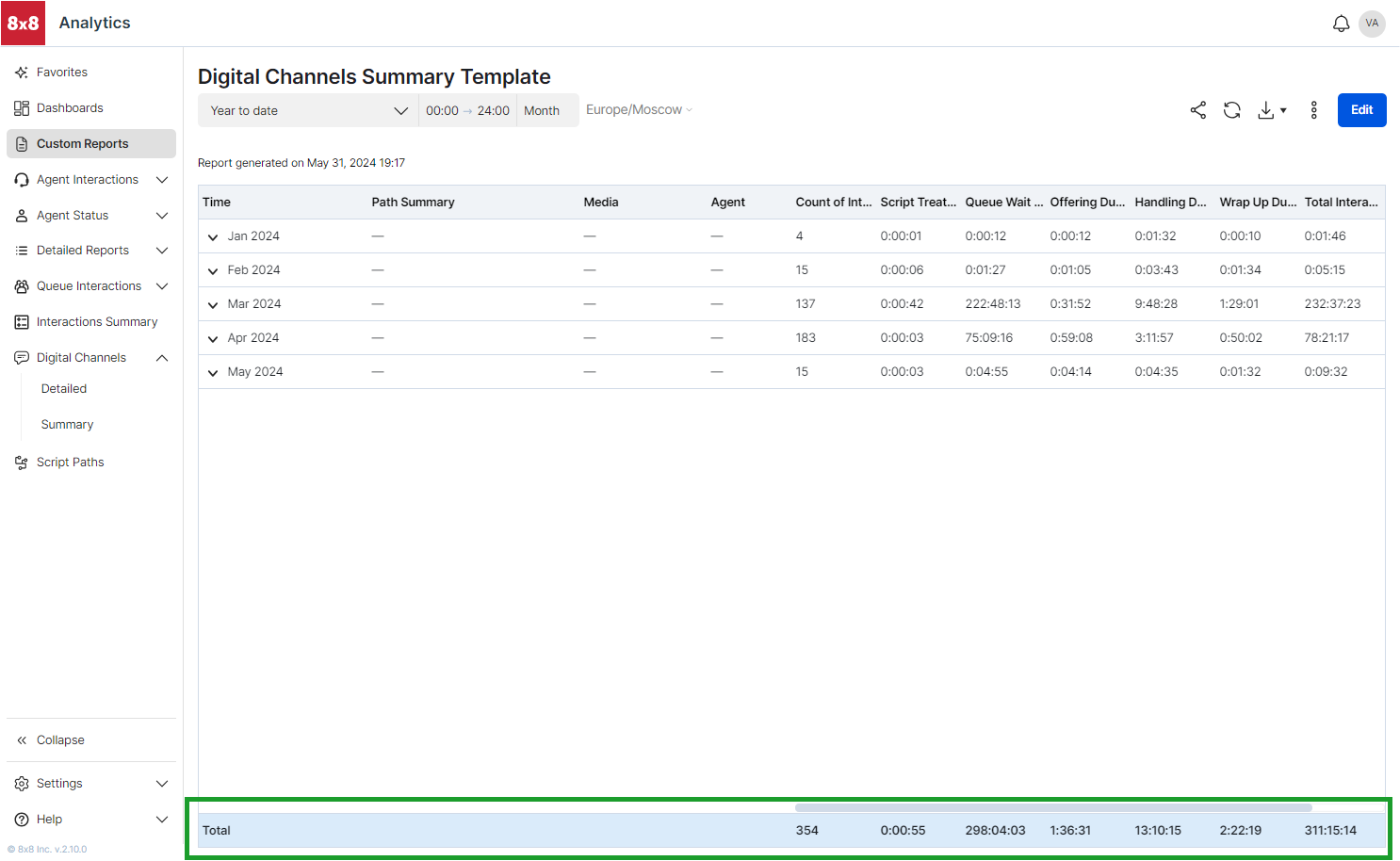Select the Queue Interactions icon
Screen dimensions: 1400x861
click(21, 285)
